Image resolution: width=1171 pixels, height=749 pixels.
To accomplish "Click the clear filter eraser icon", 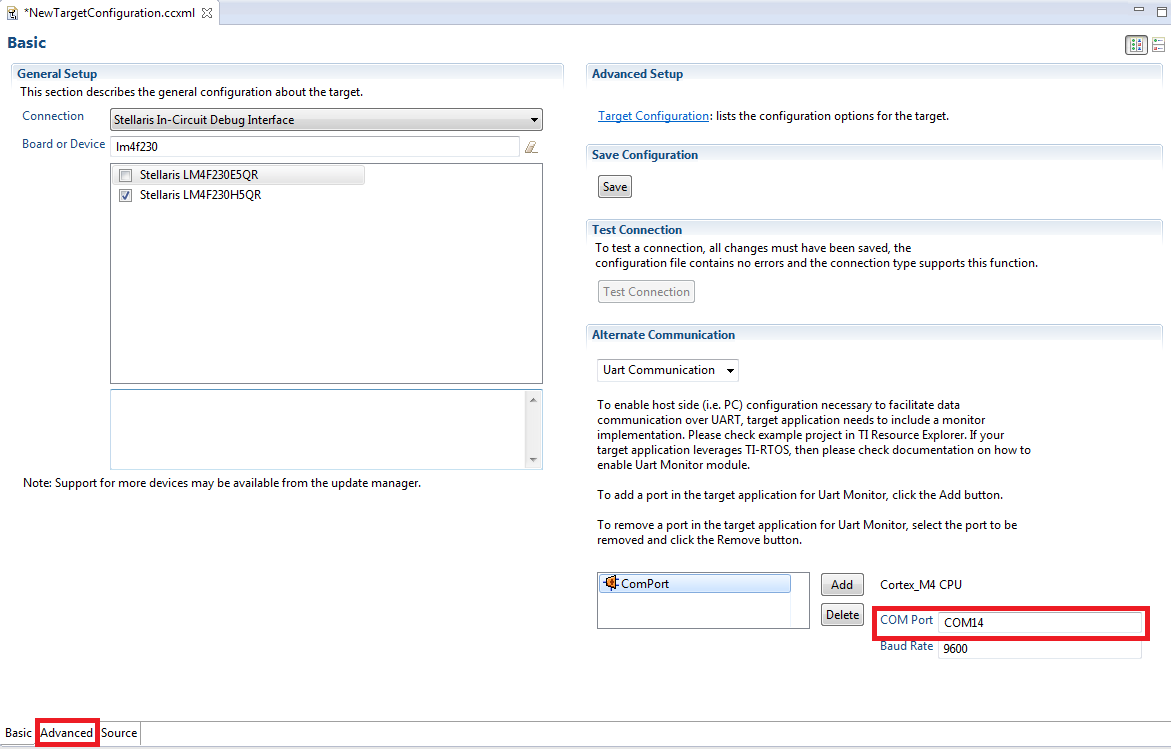I will [531, 147].
